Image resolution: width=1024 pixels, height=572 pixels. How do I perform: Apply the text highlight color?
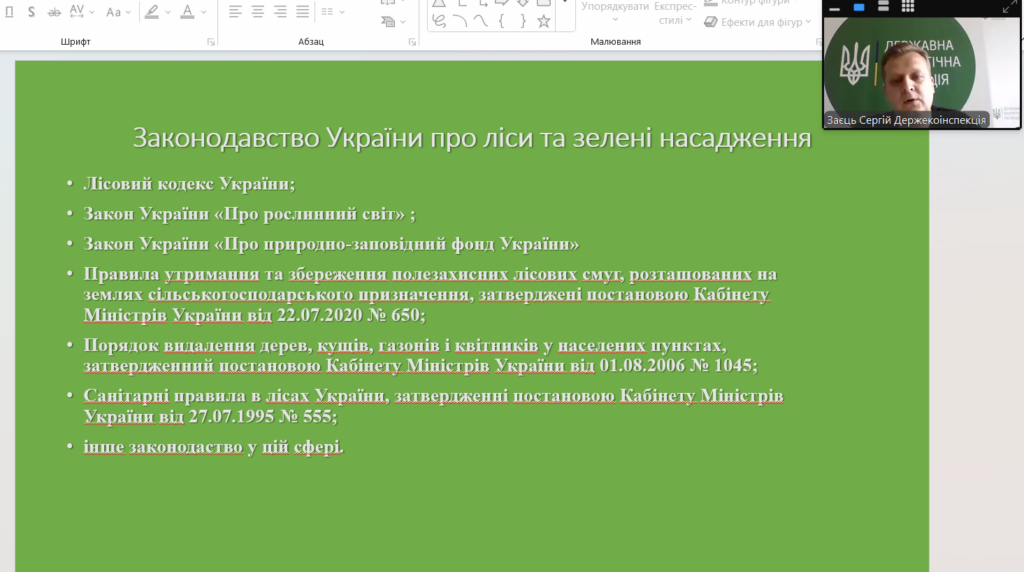click(152, 12)
